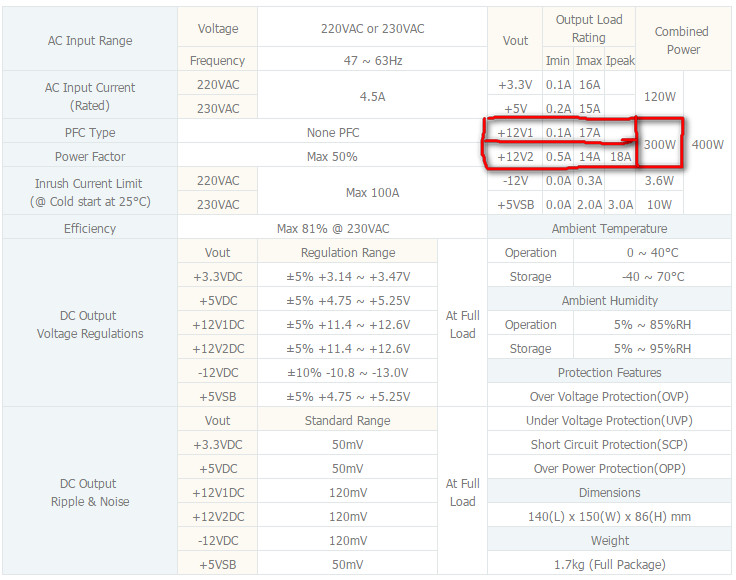Select the '+5VSB' row in load table
Viewport: 736px width, 580px height.
(515, 205)
